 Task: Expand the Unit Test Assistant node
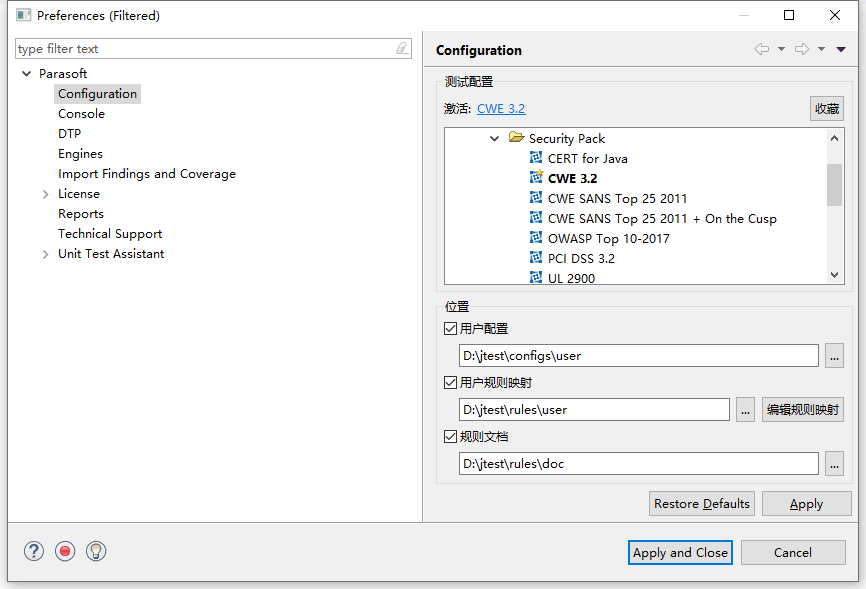click(46, 254)
